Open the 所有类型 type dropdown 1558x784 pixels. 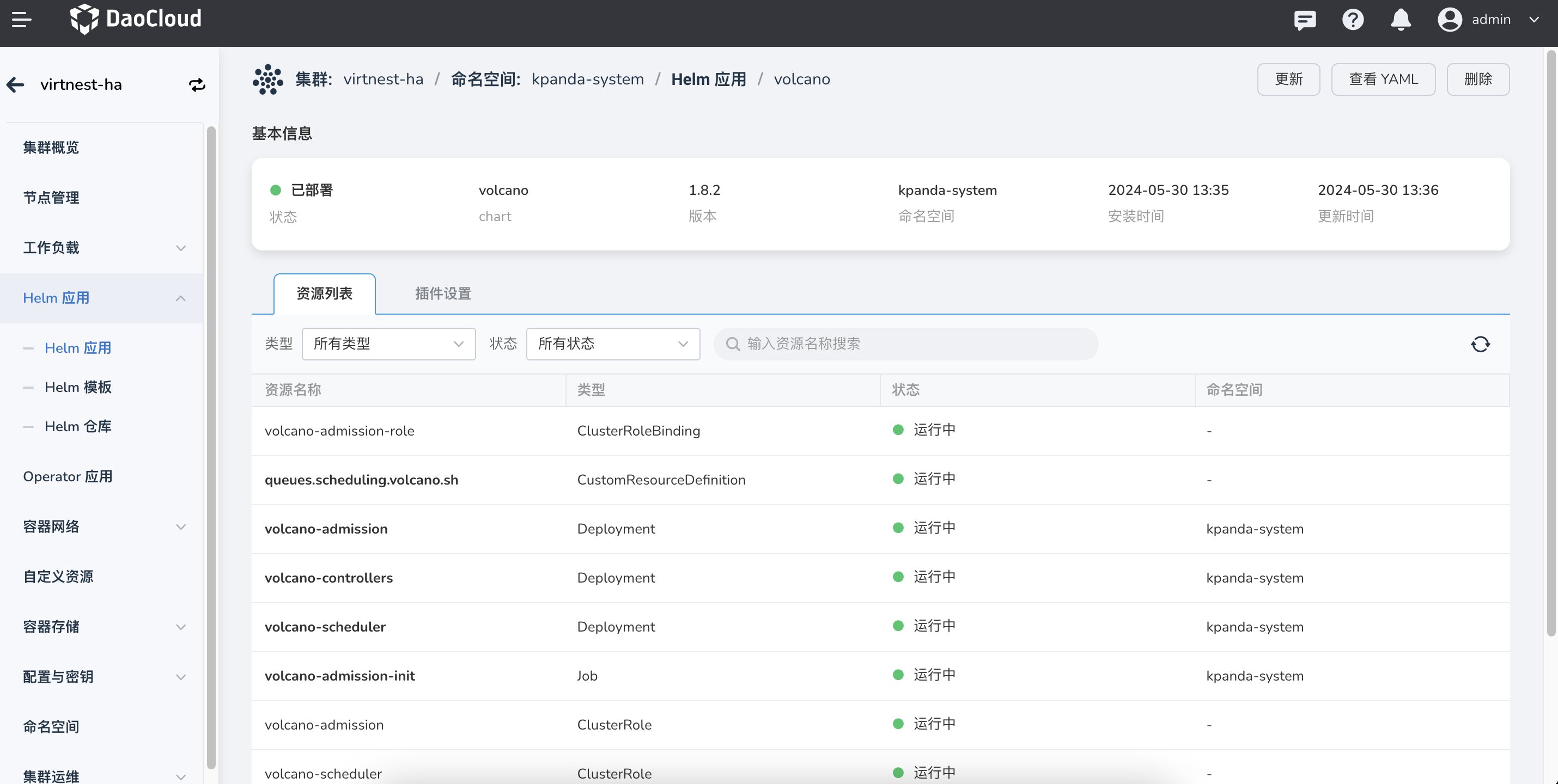pos(388,344)
